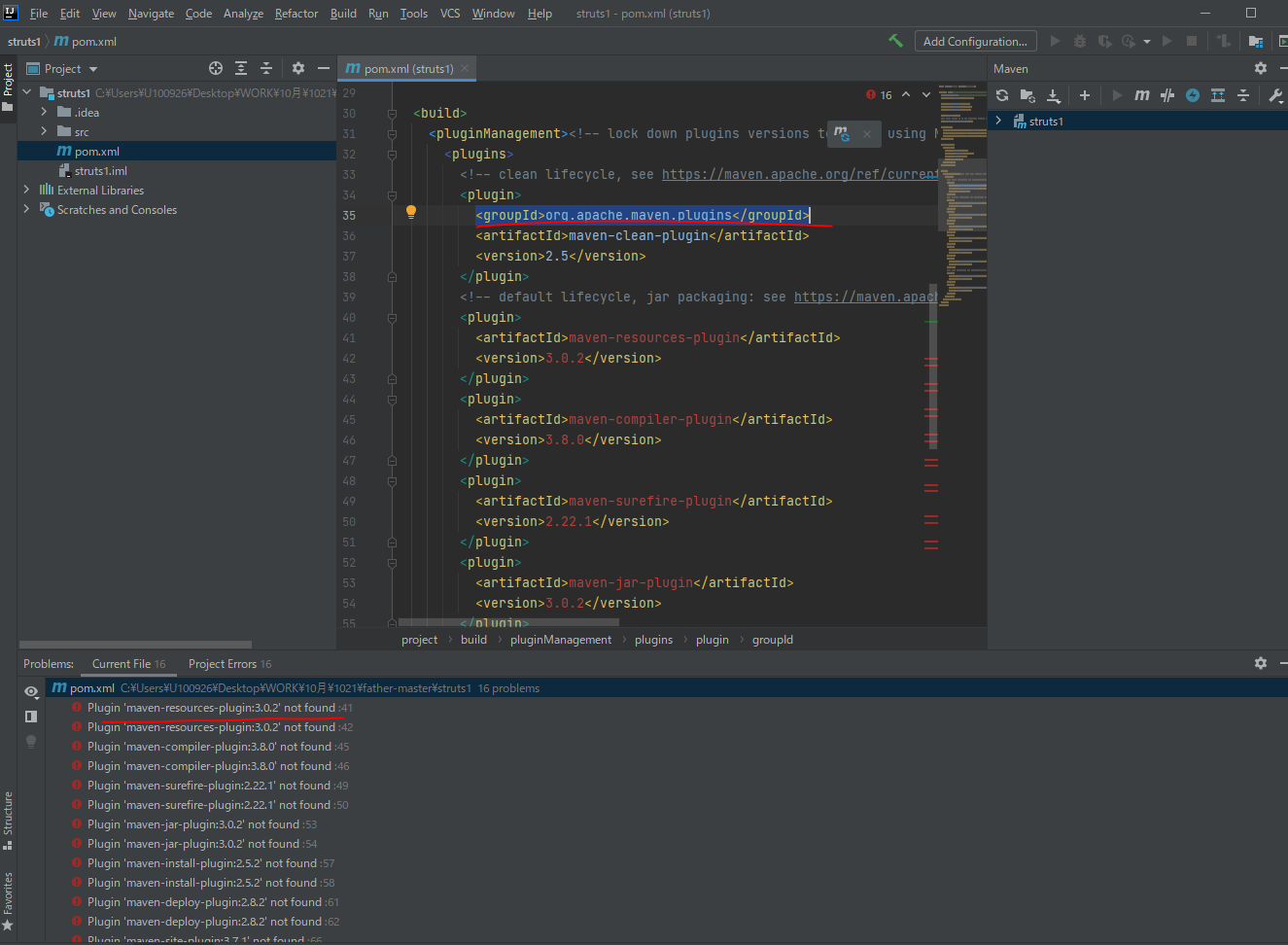Expand the .idea folder
This screenshot has width=1288, height=945.
(x=44, y=112)
